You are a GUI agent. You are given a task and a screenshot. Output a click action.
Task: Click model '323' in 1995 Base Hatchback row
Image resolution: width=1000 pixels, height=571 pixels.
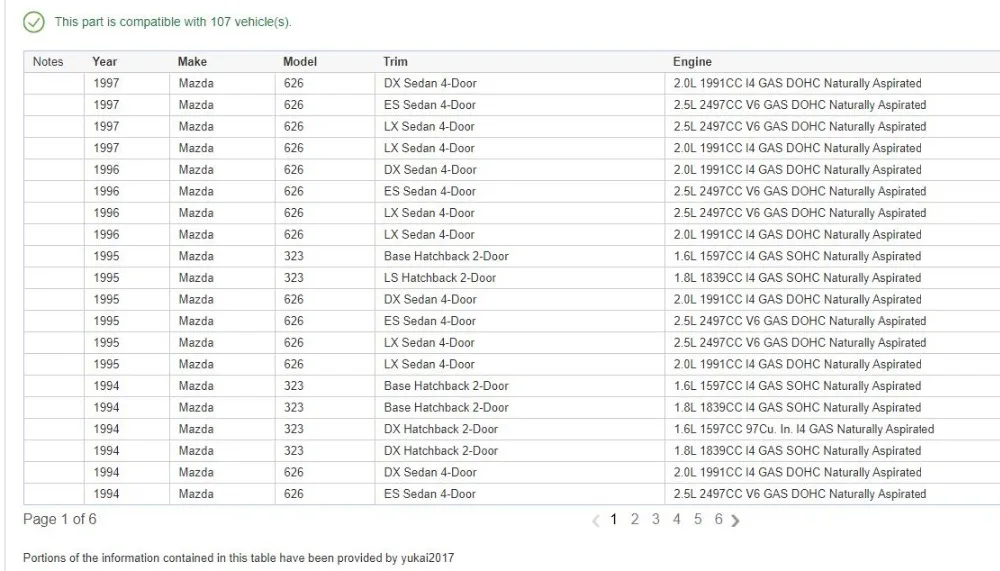pyautogui.click(x=293, y=256)
